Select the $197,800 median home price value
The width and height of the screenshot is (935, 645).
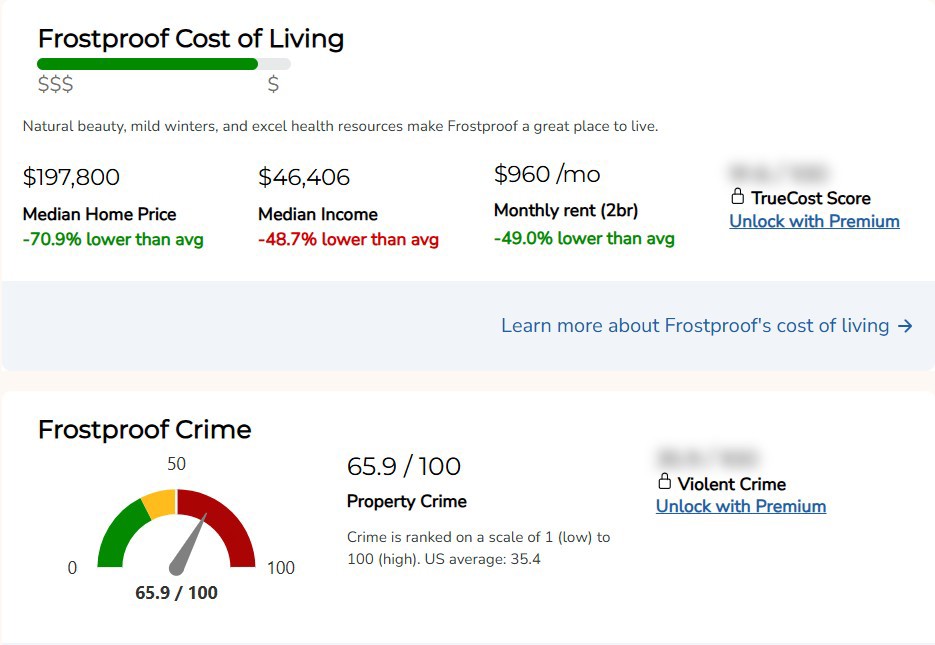[x=71, y=178]
